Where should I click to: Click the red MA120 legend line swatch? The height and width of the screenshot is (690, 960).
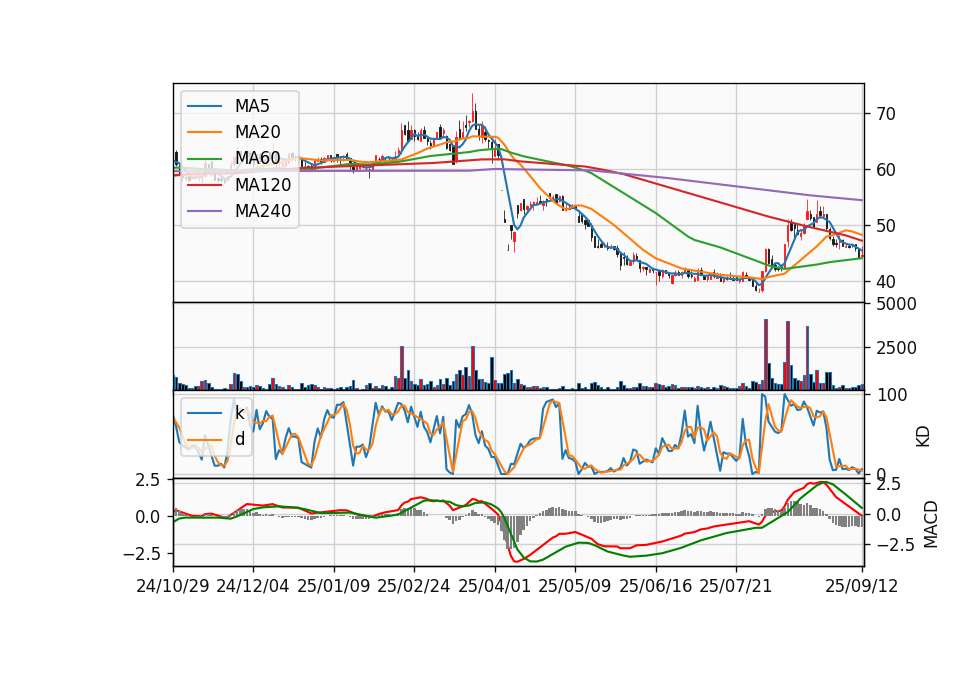204,185
